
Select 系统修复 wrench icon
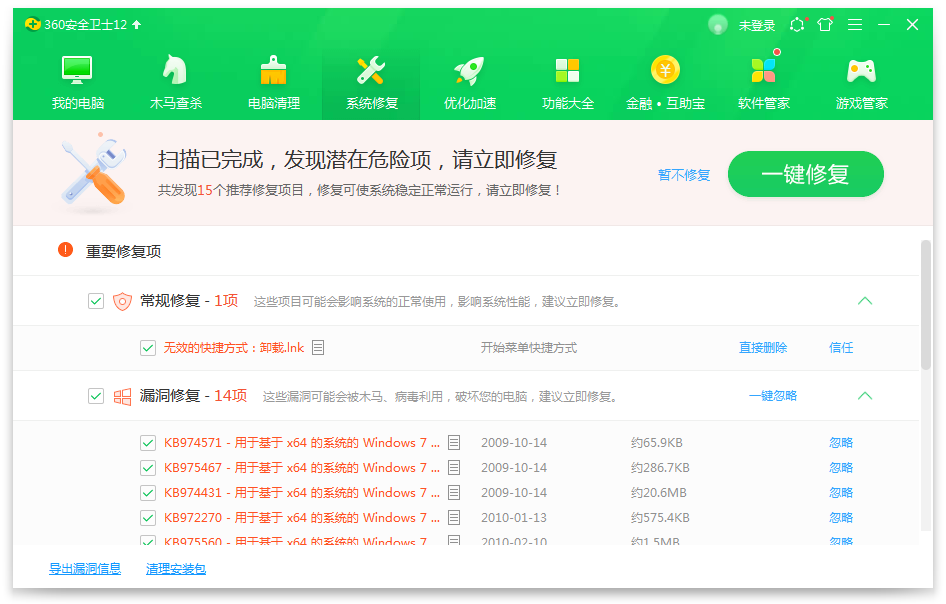(371, 70)
